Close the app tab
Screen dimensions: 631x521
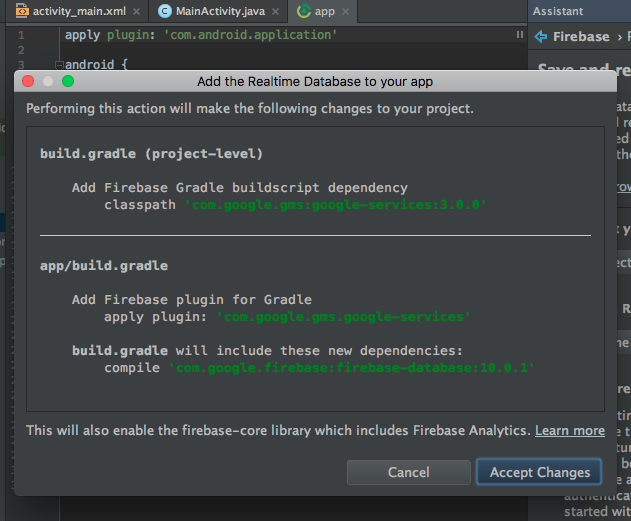(x=345, y=12)
